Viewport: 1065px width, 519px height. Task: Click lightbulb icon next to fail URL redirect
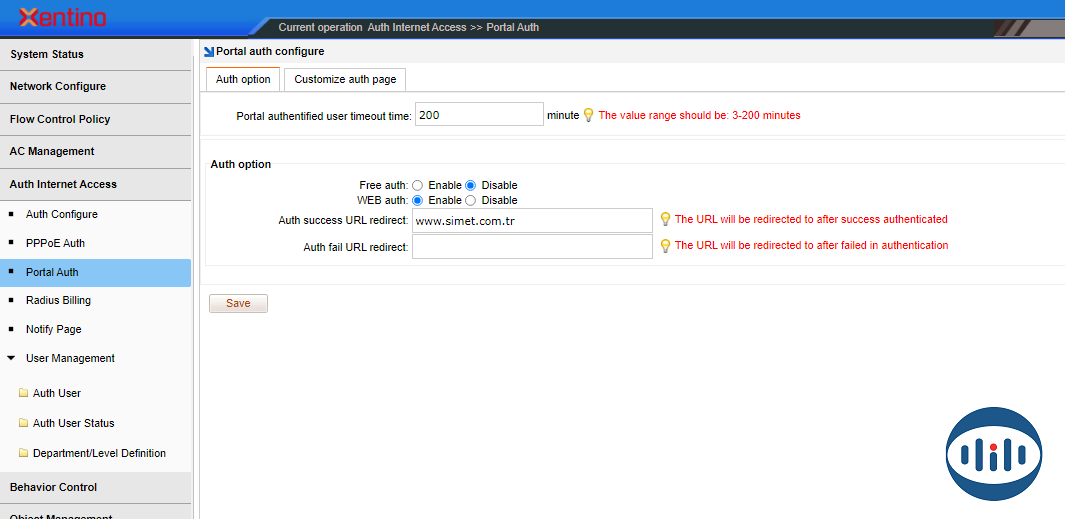[665, 245]
